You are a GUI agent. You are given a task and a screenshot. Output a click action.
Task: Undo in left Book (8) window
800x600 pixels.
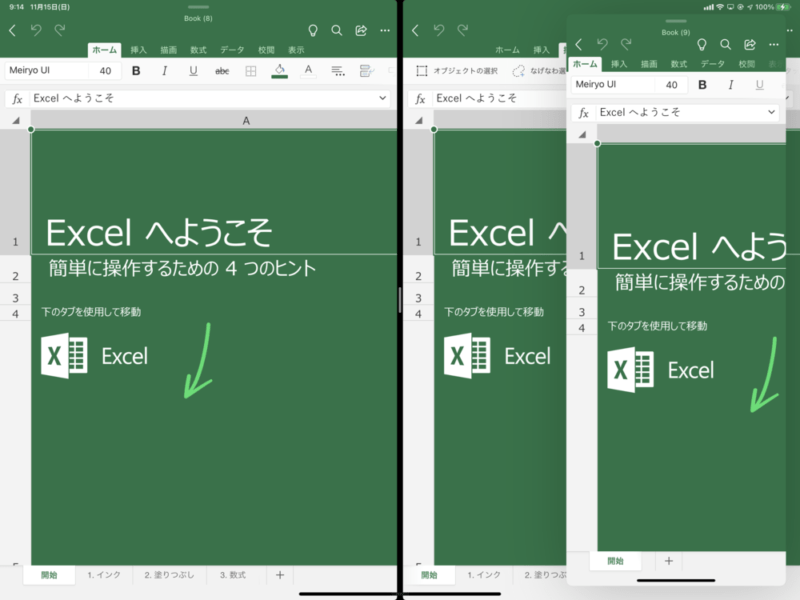click(x=36, y=30)
